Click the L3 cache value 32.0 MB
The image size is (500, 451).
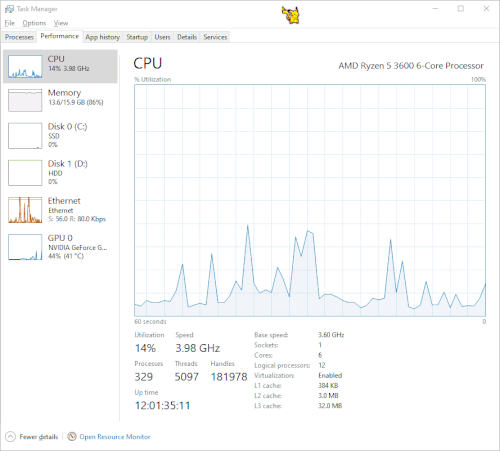[330, 406]
